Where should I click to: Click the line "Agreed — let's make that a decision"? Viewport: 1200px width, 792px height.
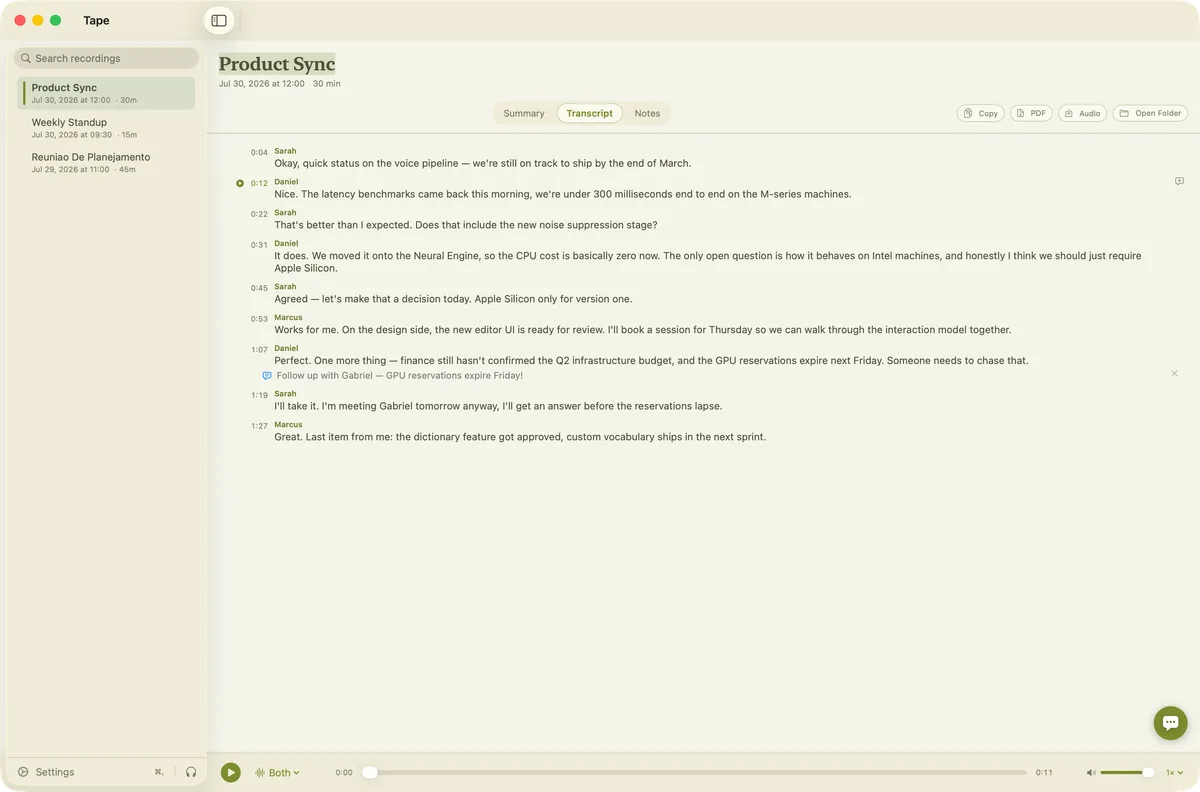point(453,299)
